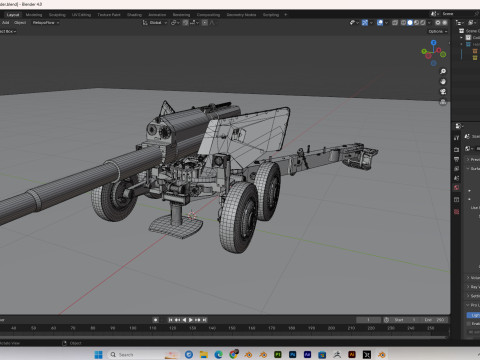Open object type visibility dropdown
The image size is (480, 360).
tap(354, 23)
